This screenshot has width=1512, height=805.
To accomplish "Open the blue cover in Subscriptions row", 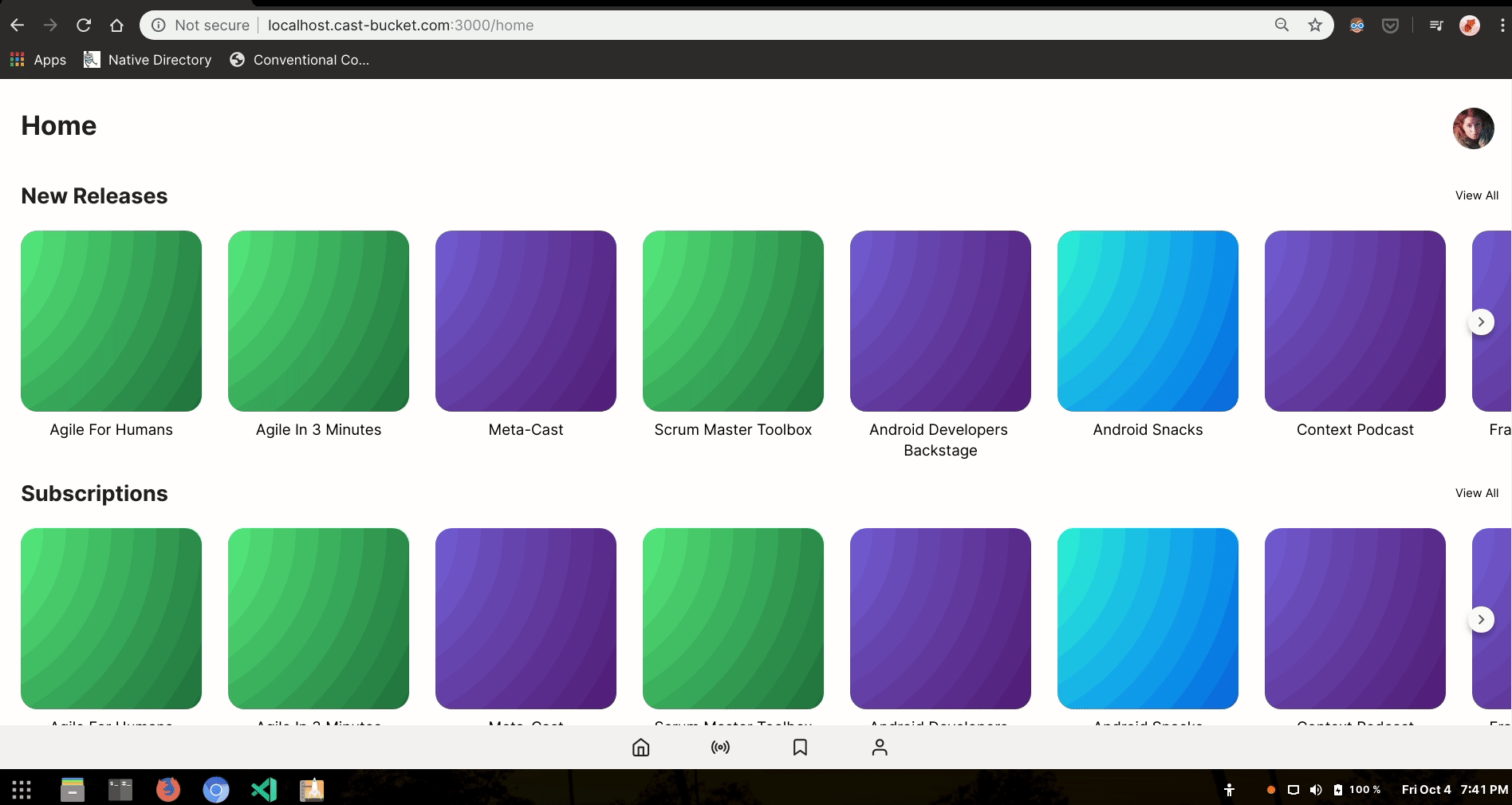I will [1148, 618].
